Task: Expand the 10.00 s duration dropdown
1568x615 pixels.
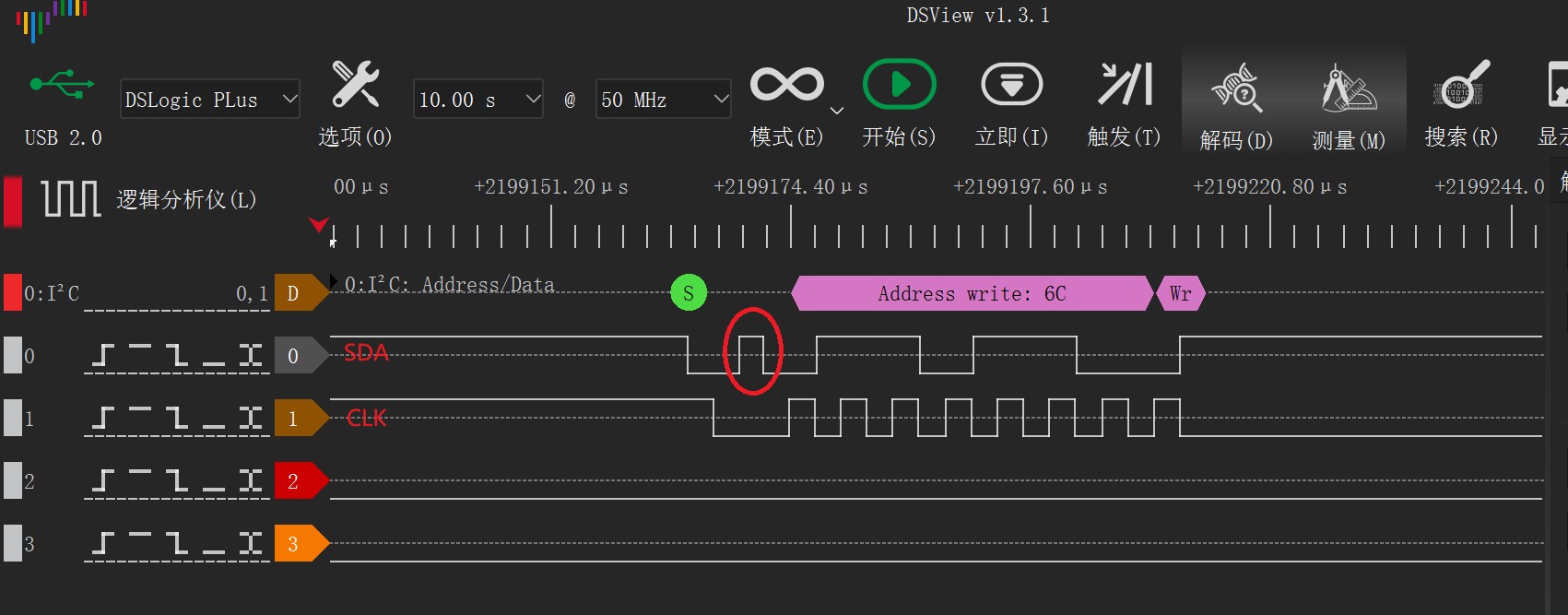Action: pos(477,100)
